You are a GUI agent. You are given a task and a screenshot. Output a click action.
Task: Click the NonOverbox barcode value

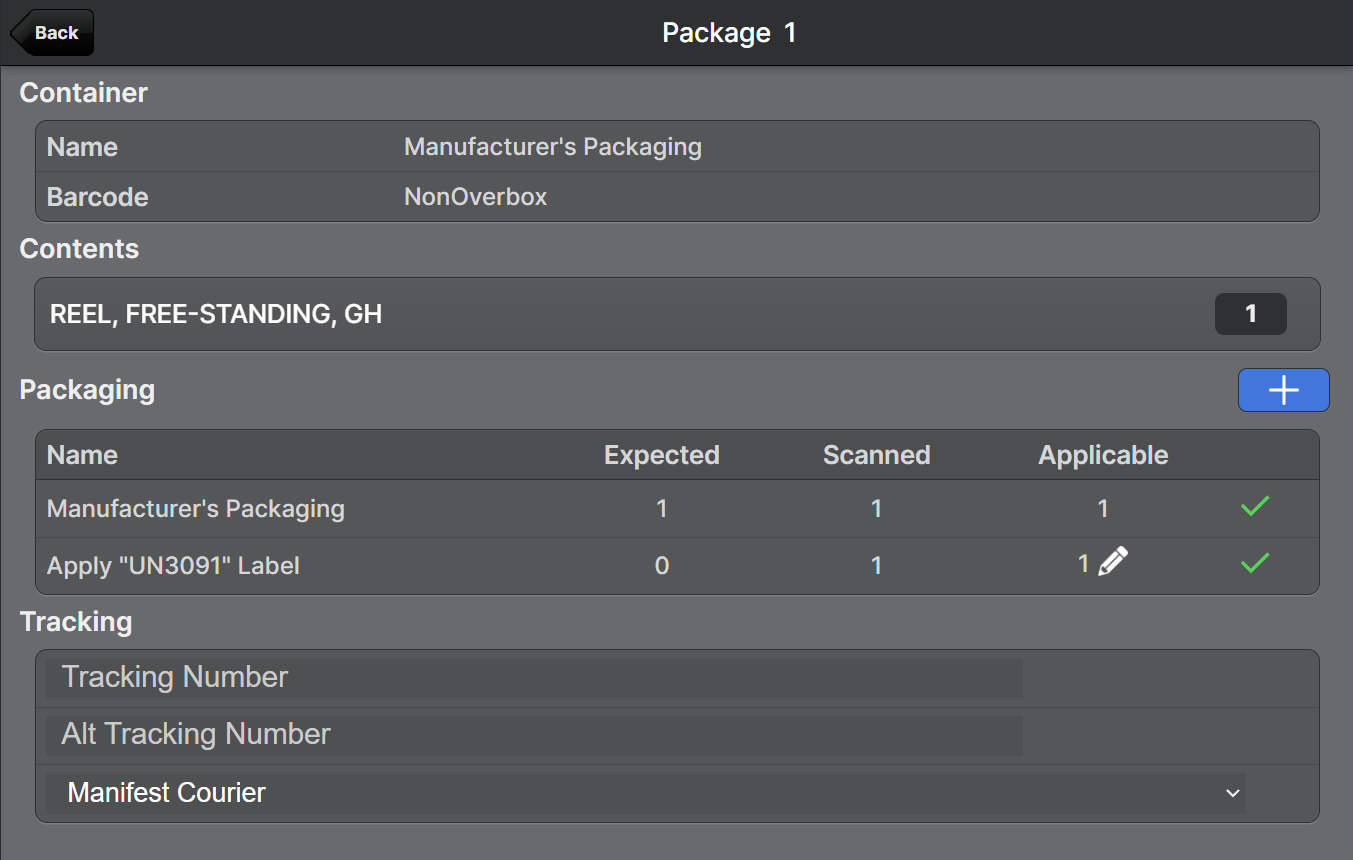point(475,197)
